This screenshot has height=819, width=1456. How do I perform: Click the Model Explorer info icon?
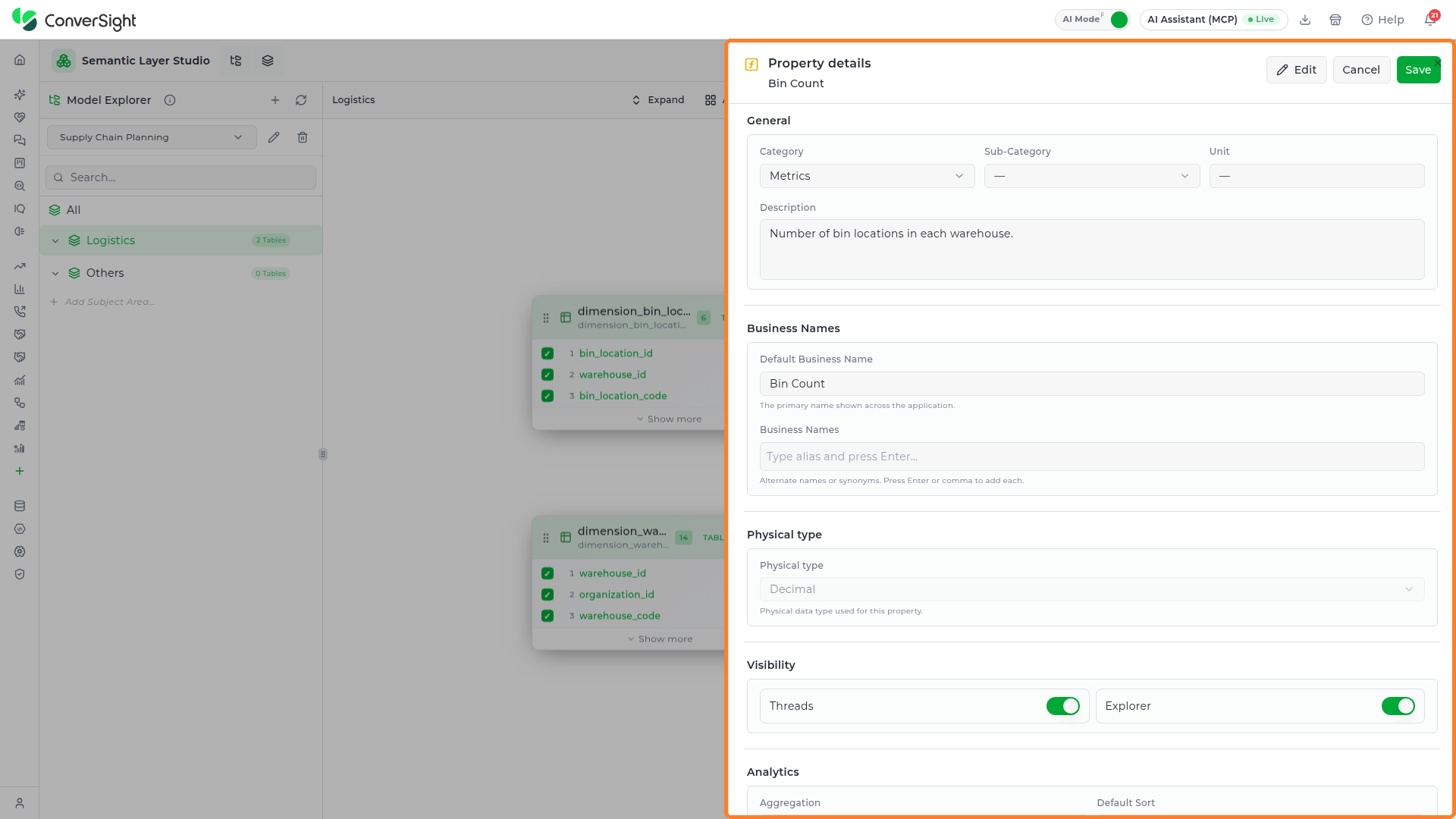170,100
